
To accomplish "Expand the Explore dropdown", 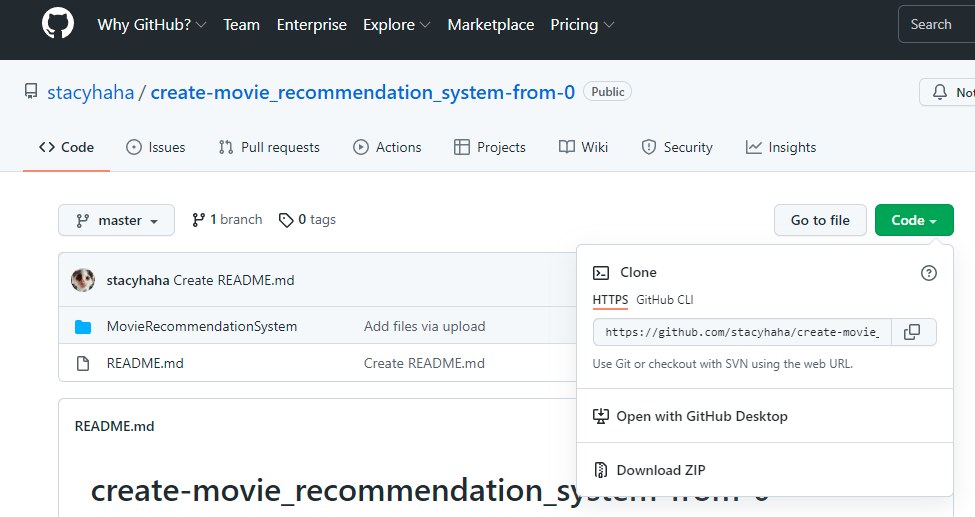I will [x=397, y=25].
